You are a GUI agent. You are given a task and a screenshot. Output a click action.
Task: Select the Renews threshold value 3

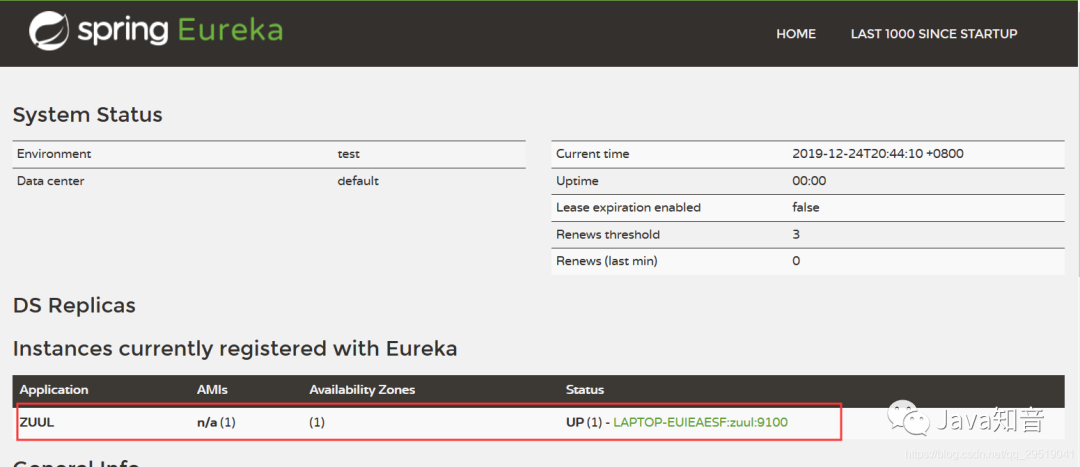pos(796,234)
